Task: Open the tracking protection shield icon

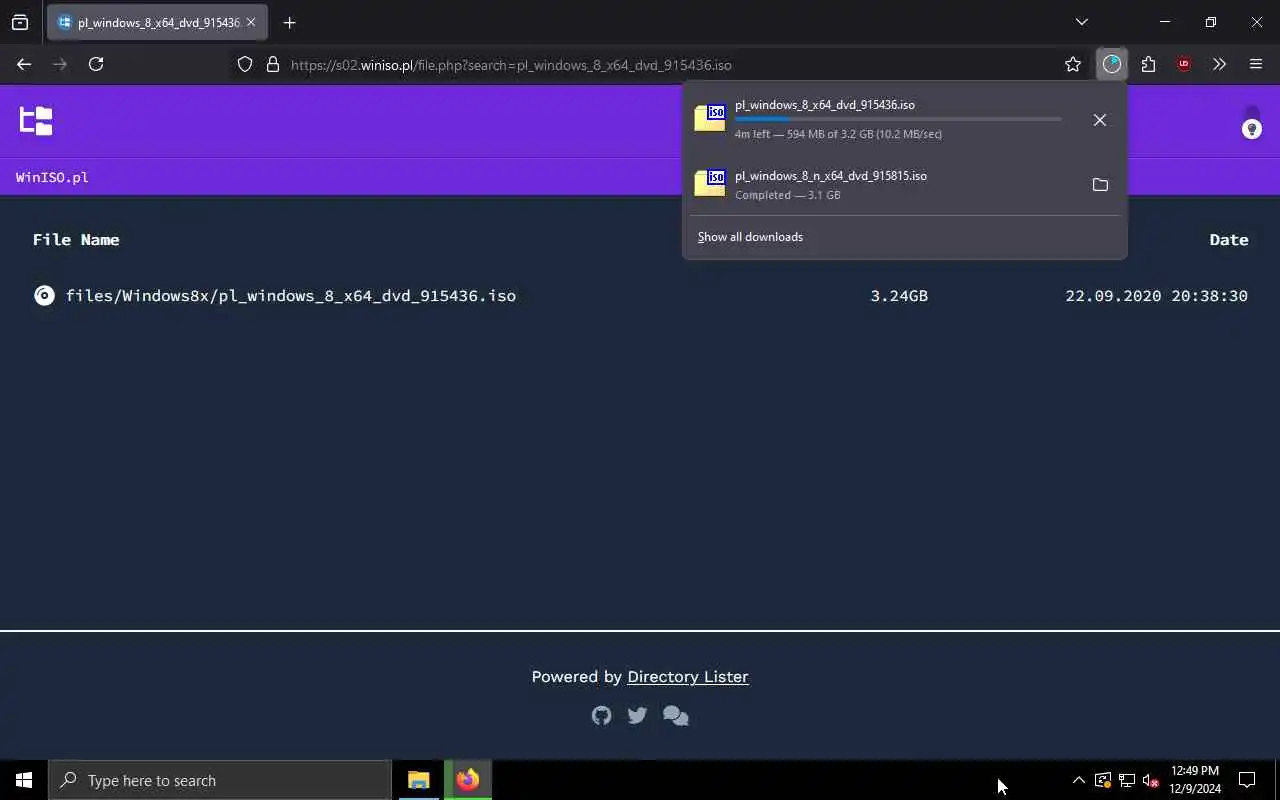Action: tap(245, 65)
